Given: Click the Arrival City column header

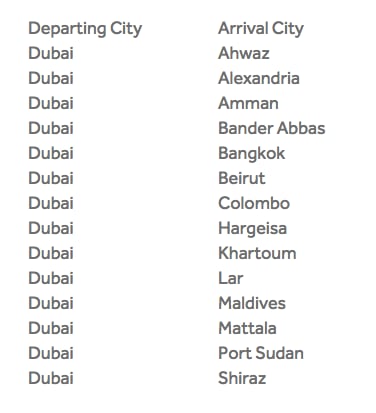Looking at the screenshot, I should pyautogui.click(x=261, y=29).
